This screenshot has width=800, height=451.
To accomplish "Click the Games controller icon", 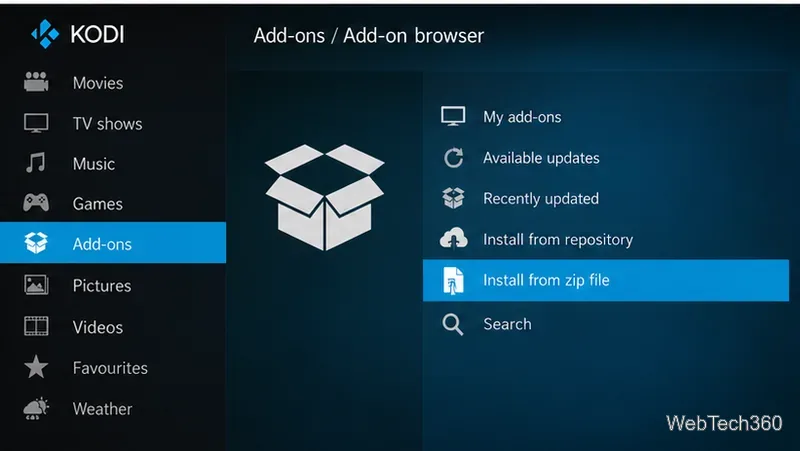I will [36, 203].
